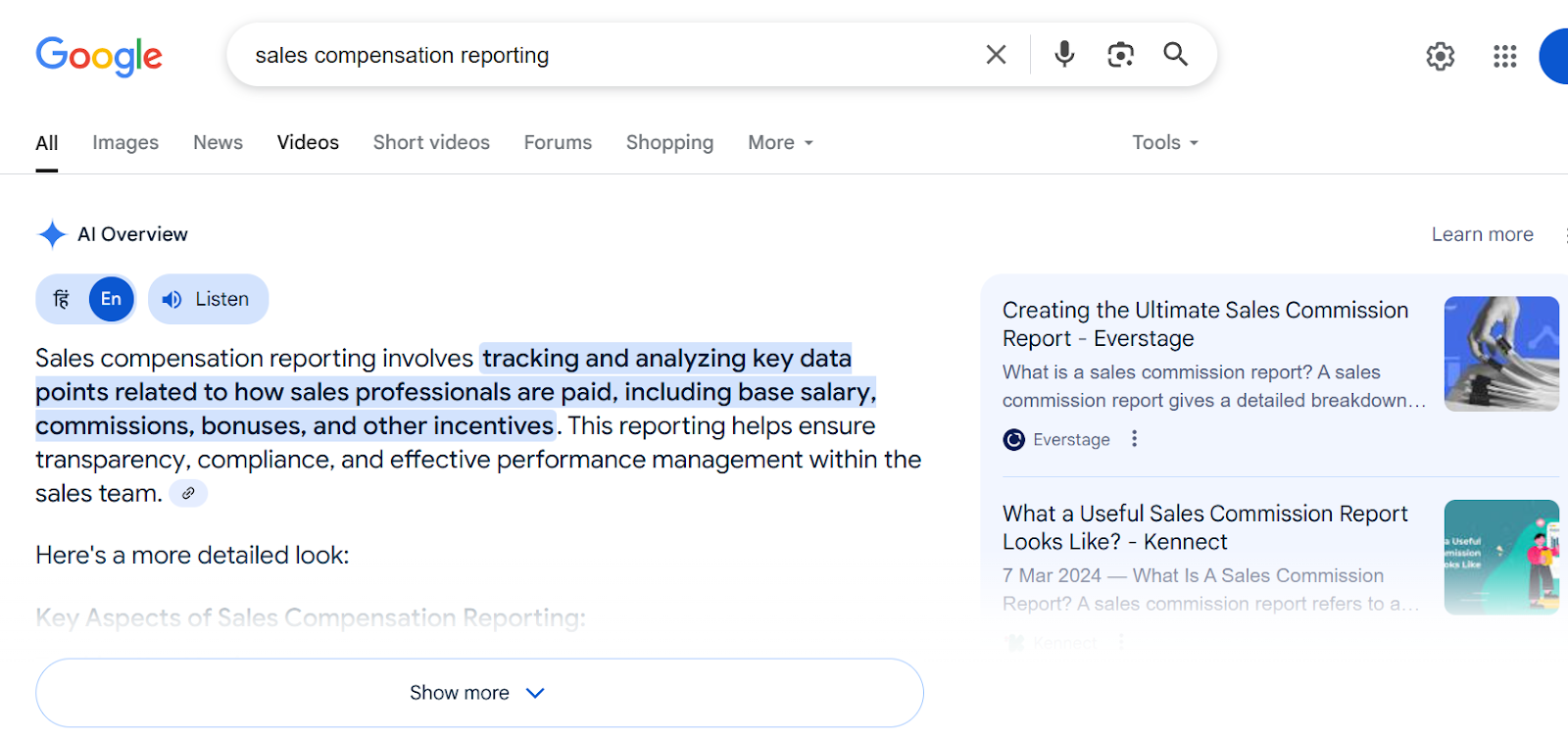The image size is (1568, 736).
Task: Click the AI Overview heading text
Action: tap(132, 234)
